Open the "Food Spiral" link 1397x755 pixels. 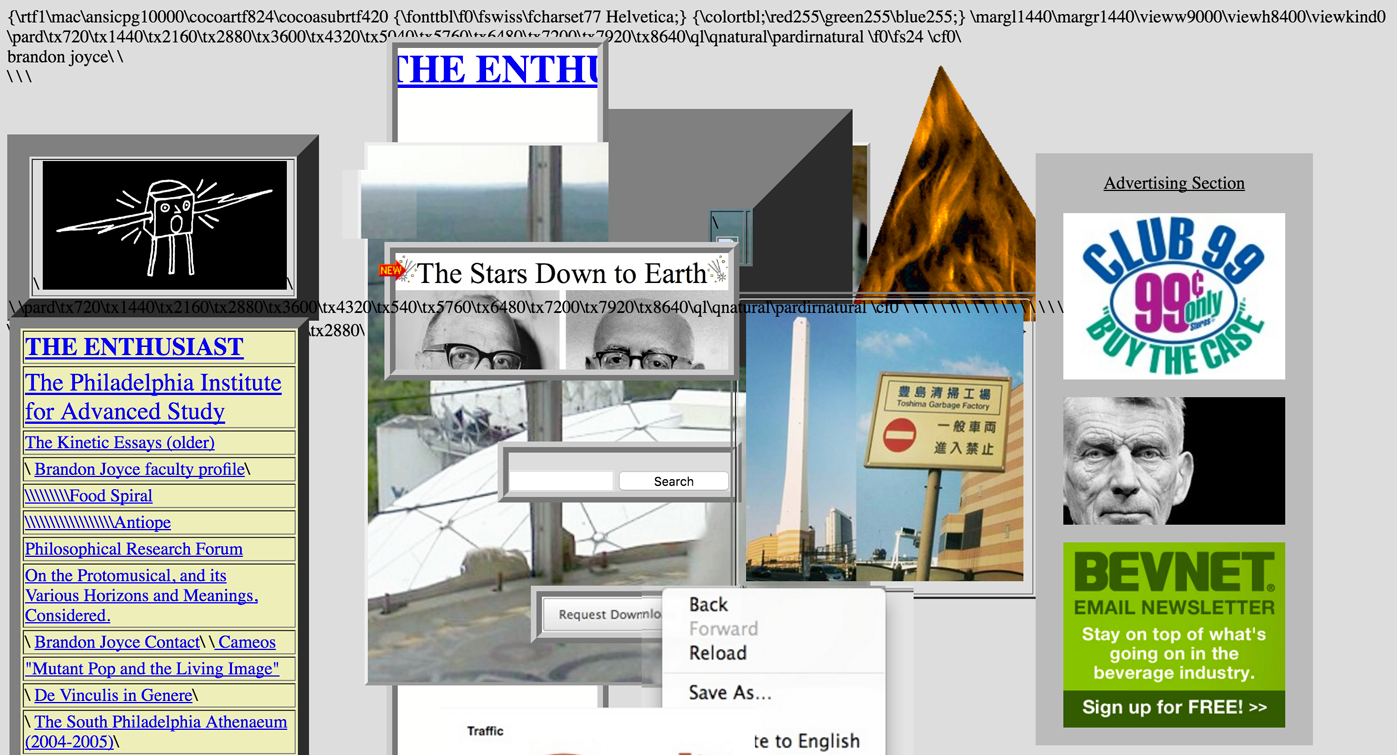pos(113,495)
